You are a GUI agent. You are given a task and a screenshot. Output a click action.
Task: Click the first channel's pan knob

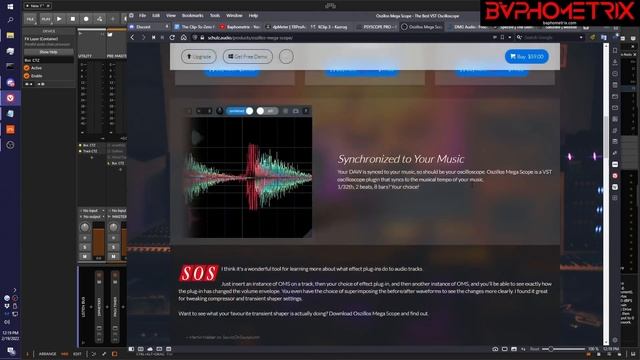pyautogui.click(x=85, y=227)
